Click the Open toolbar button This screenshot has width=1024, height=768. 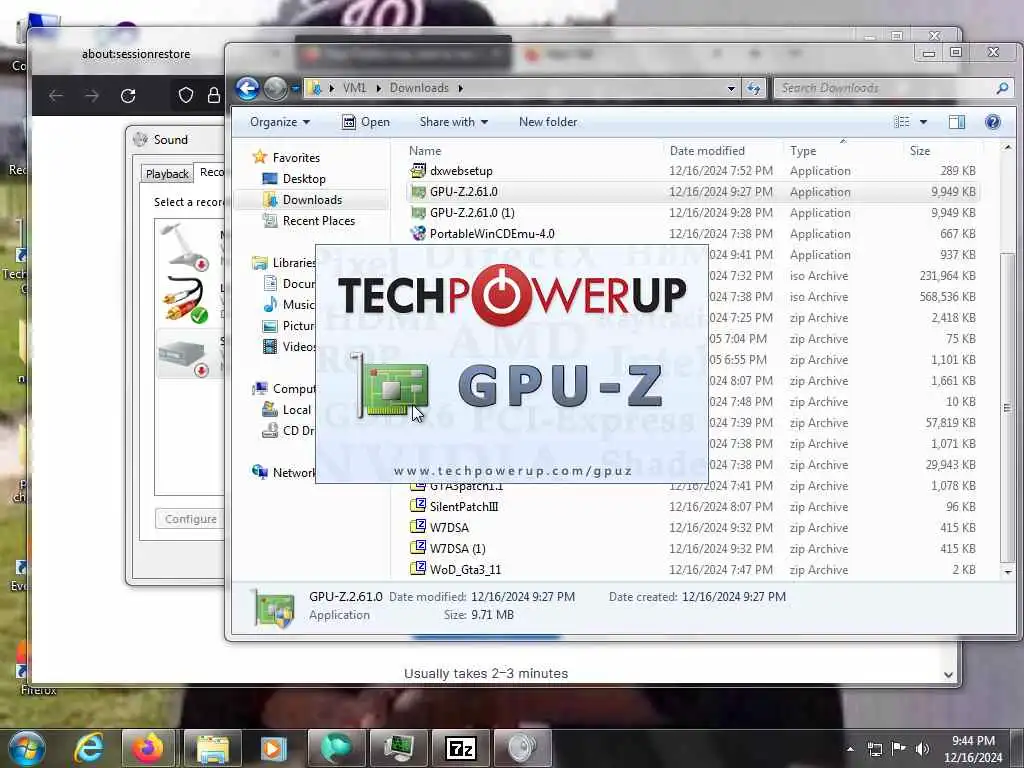click(366, 122)
